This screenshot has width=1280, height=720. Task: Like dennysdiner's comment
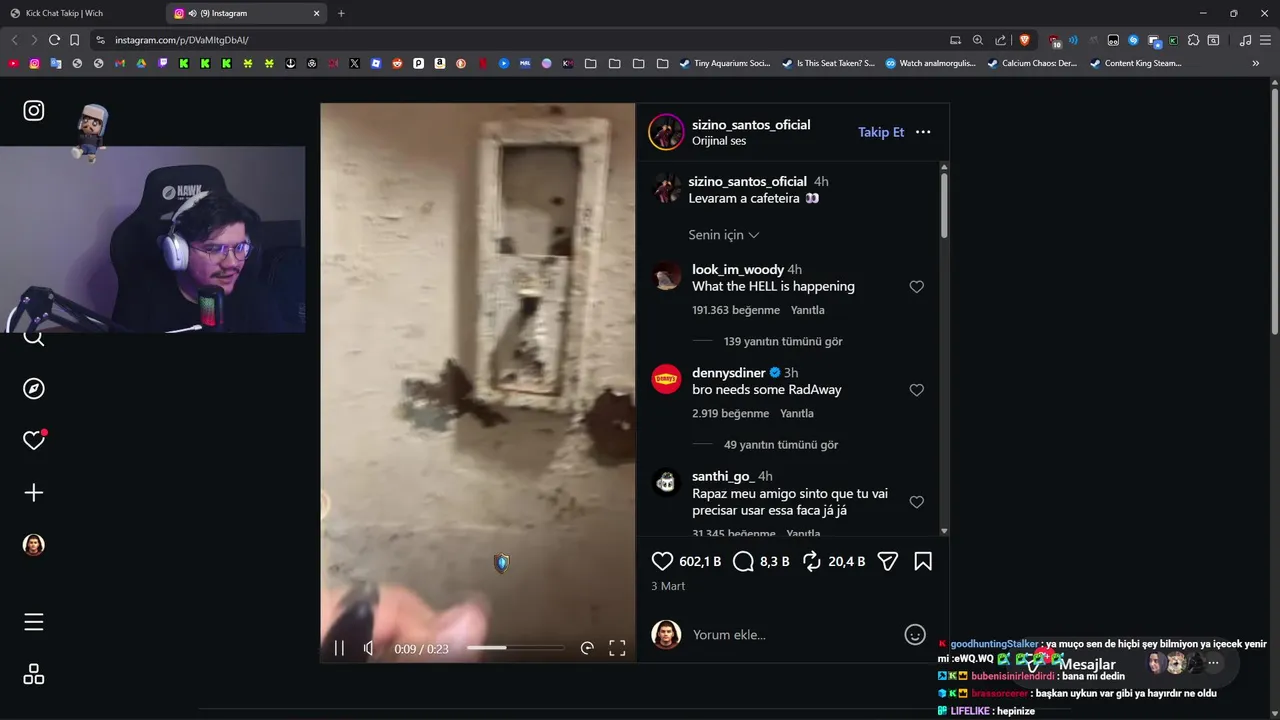(916, 390)
